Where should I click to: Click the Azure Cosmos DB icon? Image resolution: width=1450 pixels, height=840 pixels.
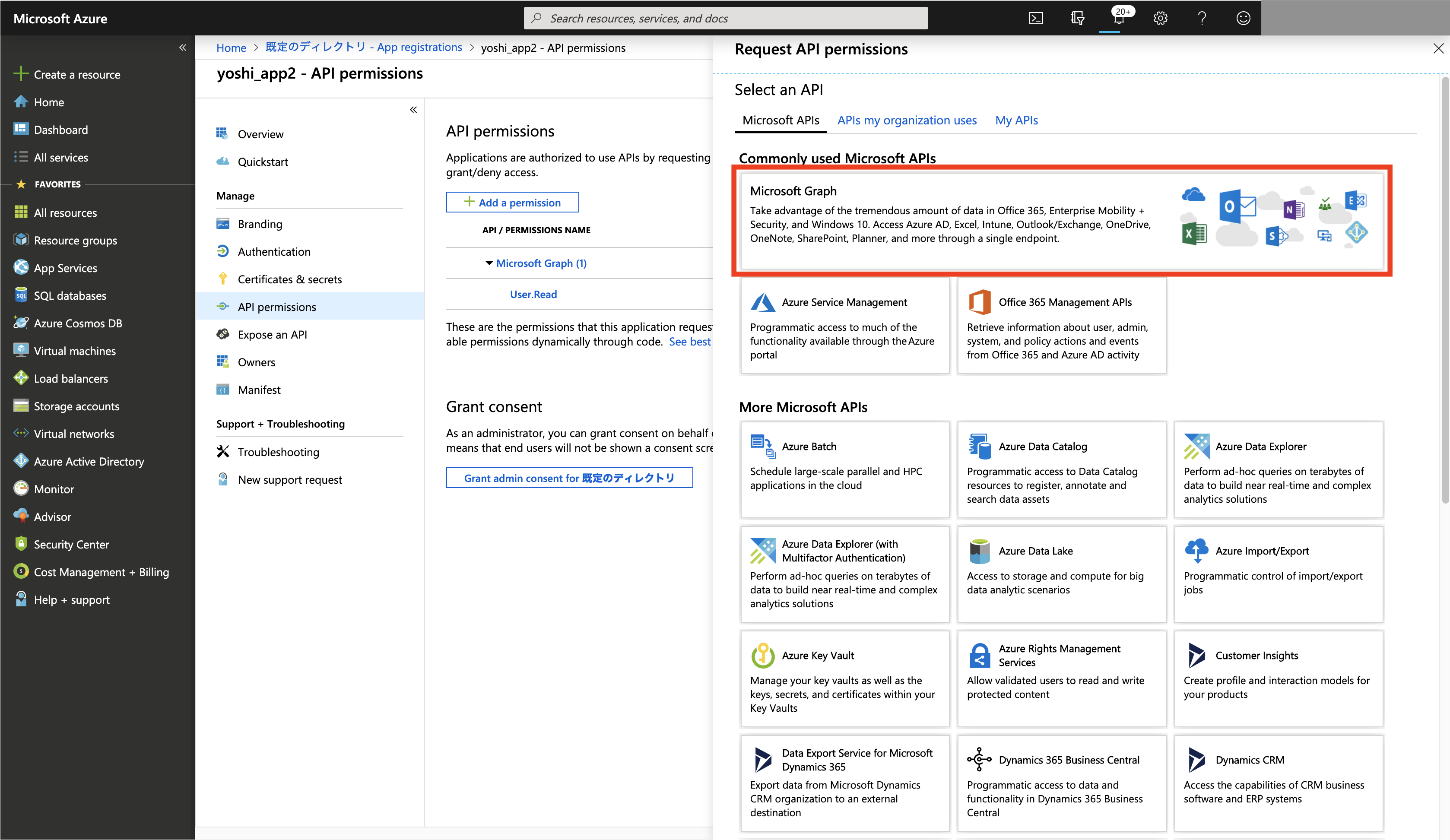coord(21,322)
